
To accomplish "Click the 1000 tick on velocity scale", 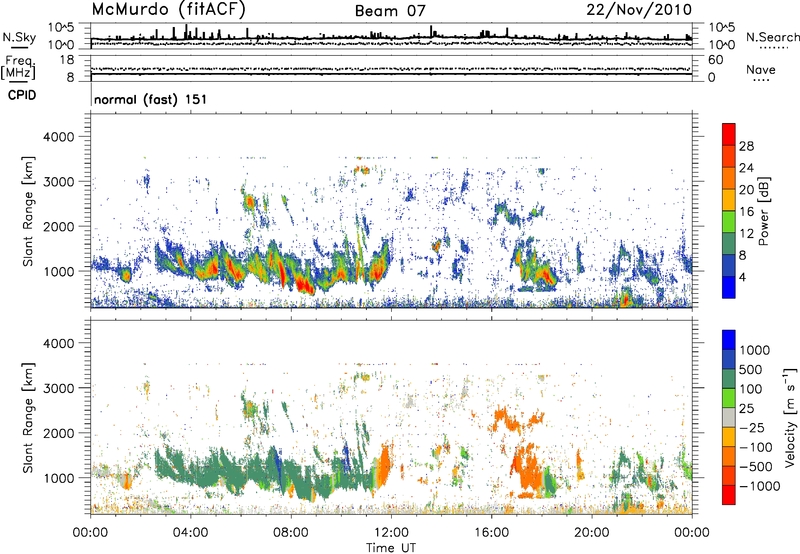I will [755, 350].
